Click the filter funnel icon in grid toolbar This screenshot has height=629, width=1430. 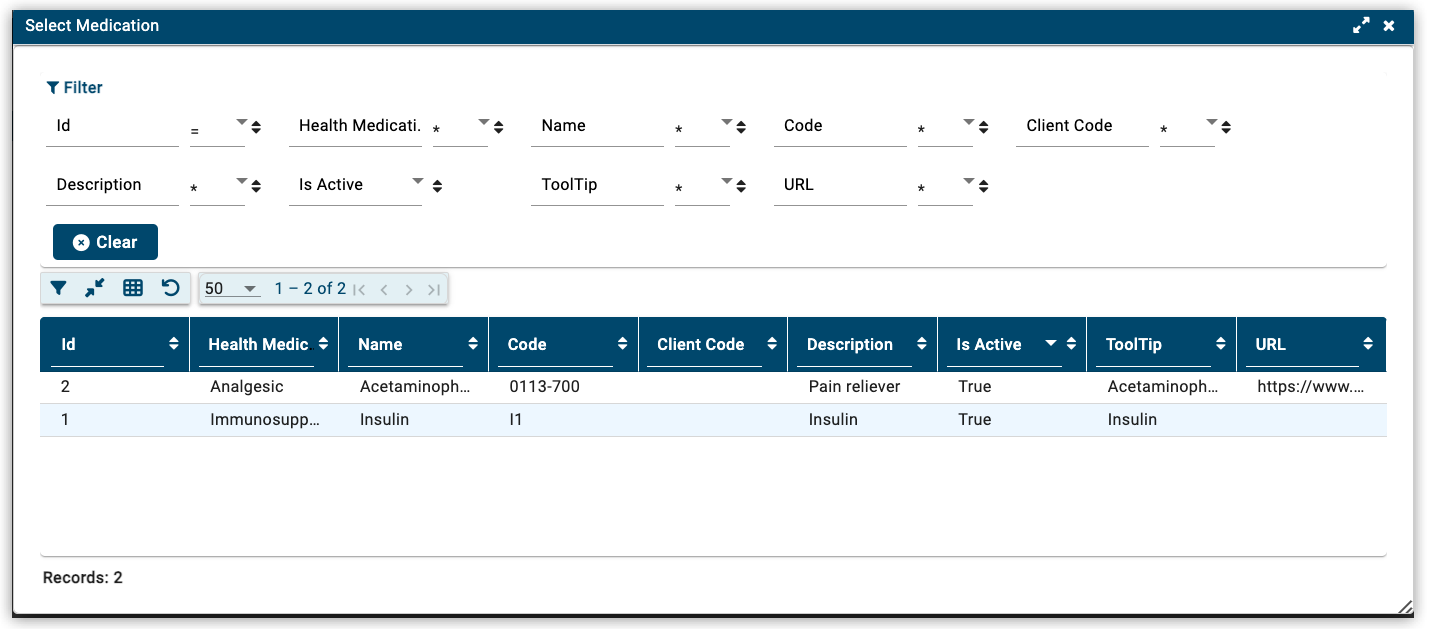(x=59, y=288)
